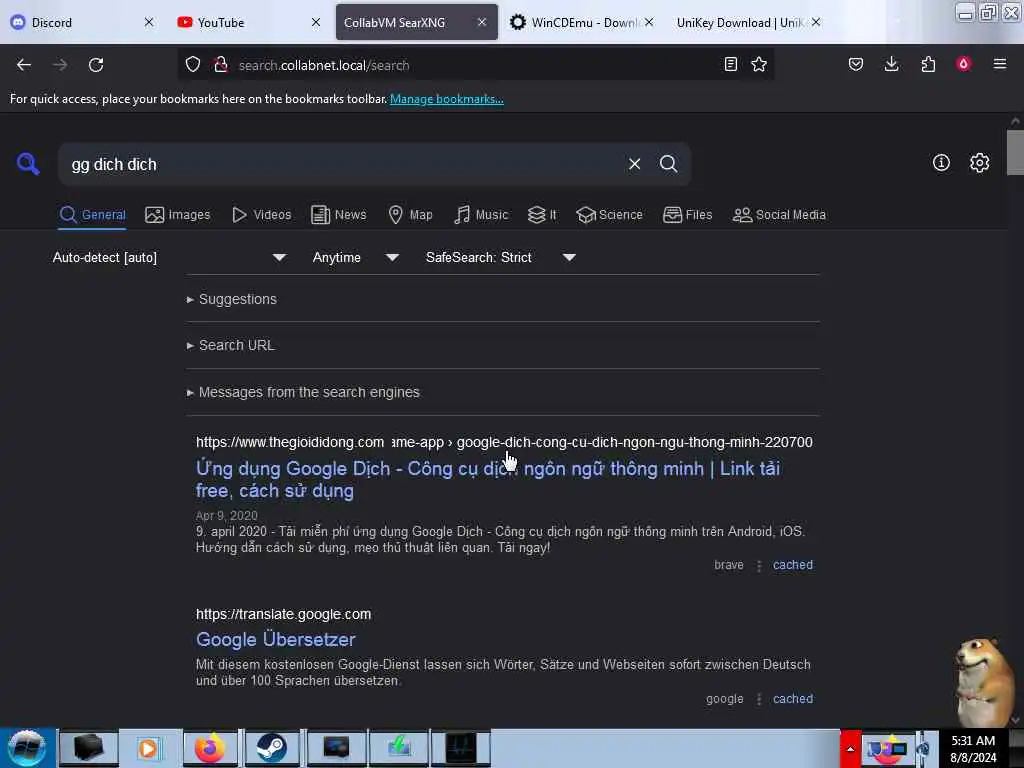Click the Manage bookmarks link
The image size is (1024, 768).
(x=447, y=99)
